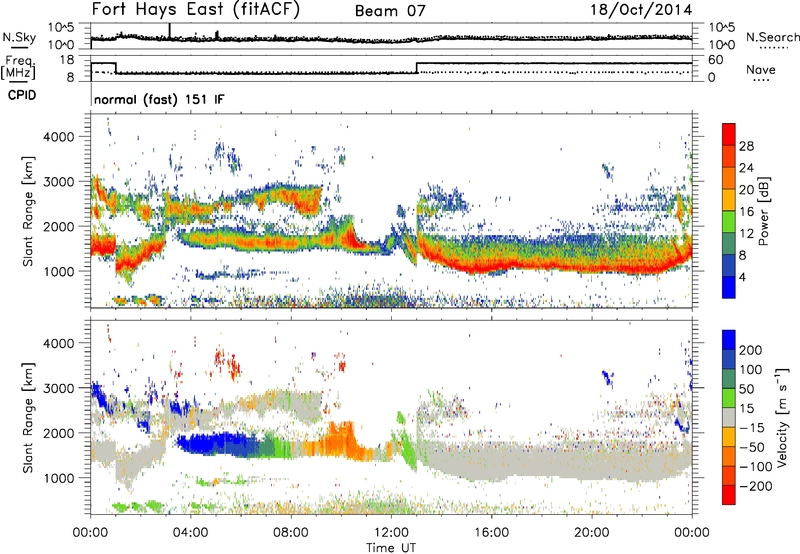Click the 'Slant Range [km]' label of power panel
The width and height of the screenshot is (800, 554).
pos(28,211)
